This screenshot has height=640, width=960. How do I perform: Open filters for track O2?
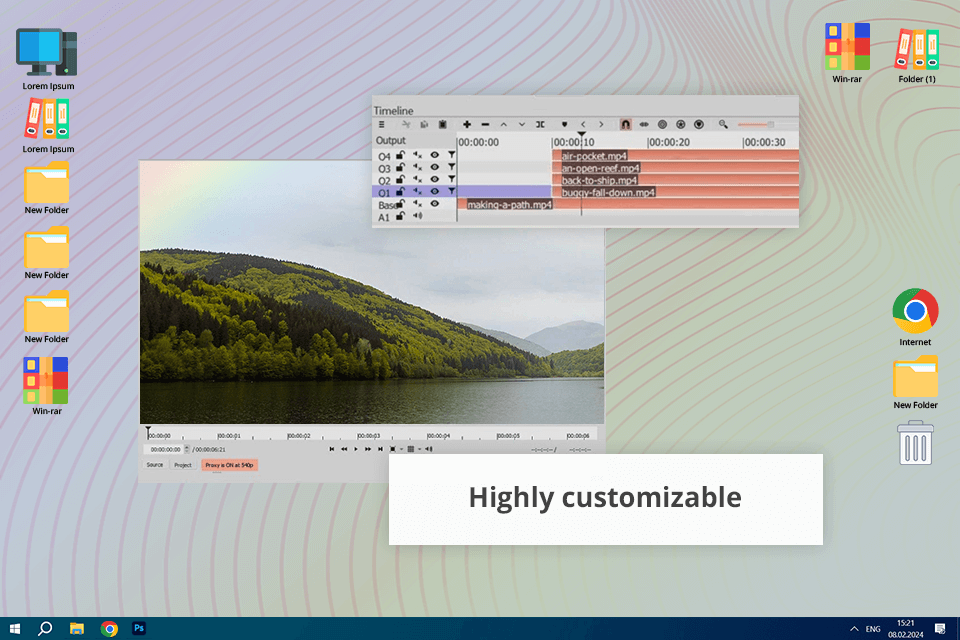point(452,179)
